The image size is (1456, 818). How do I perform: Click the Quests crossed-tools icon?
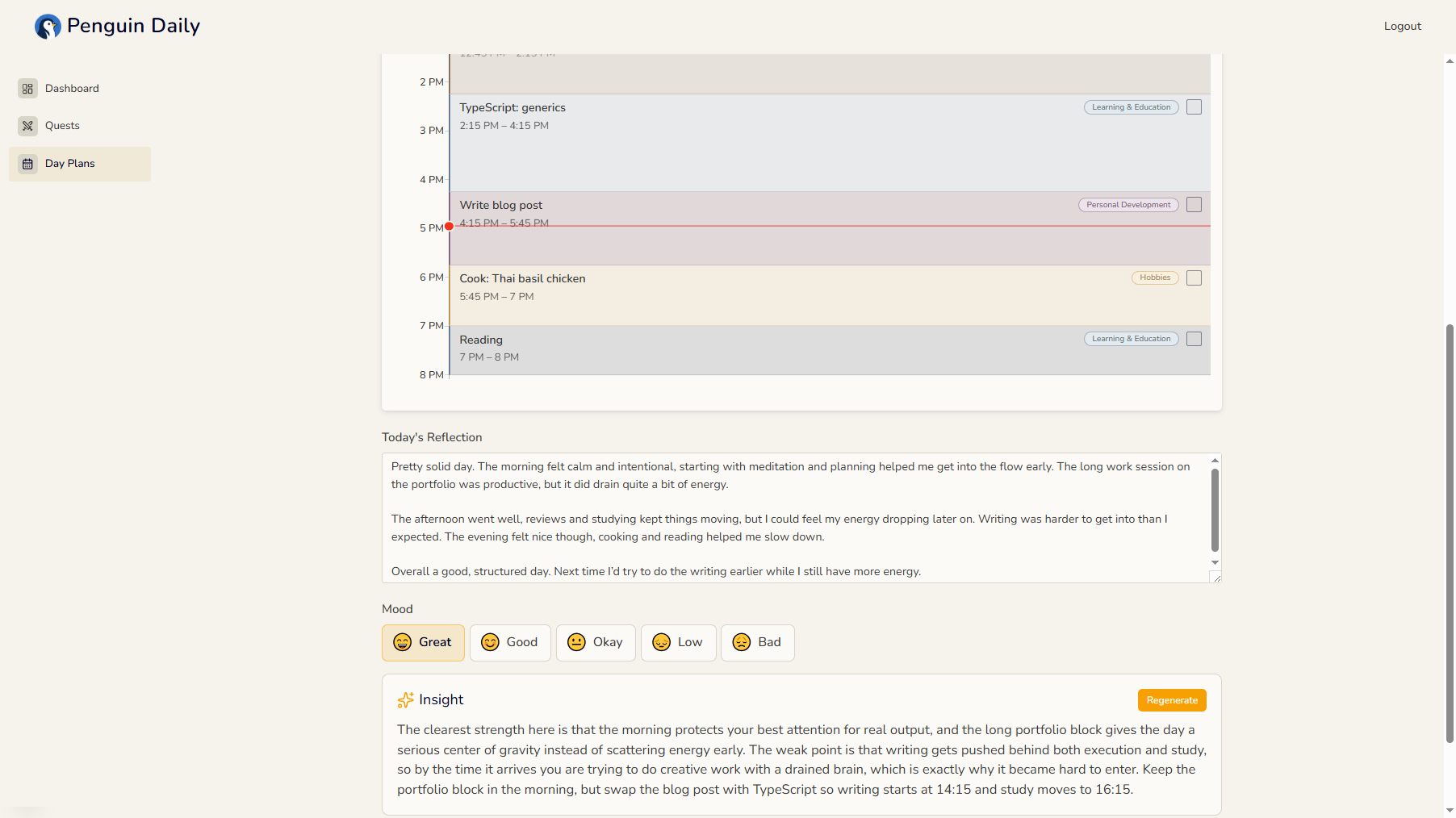click(28, 126)
